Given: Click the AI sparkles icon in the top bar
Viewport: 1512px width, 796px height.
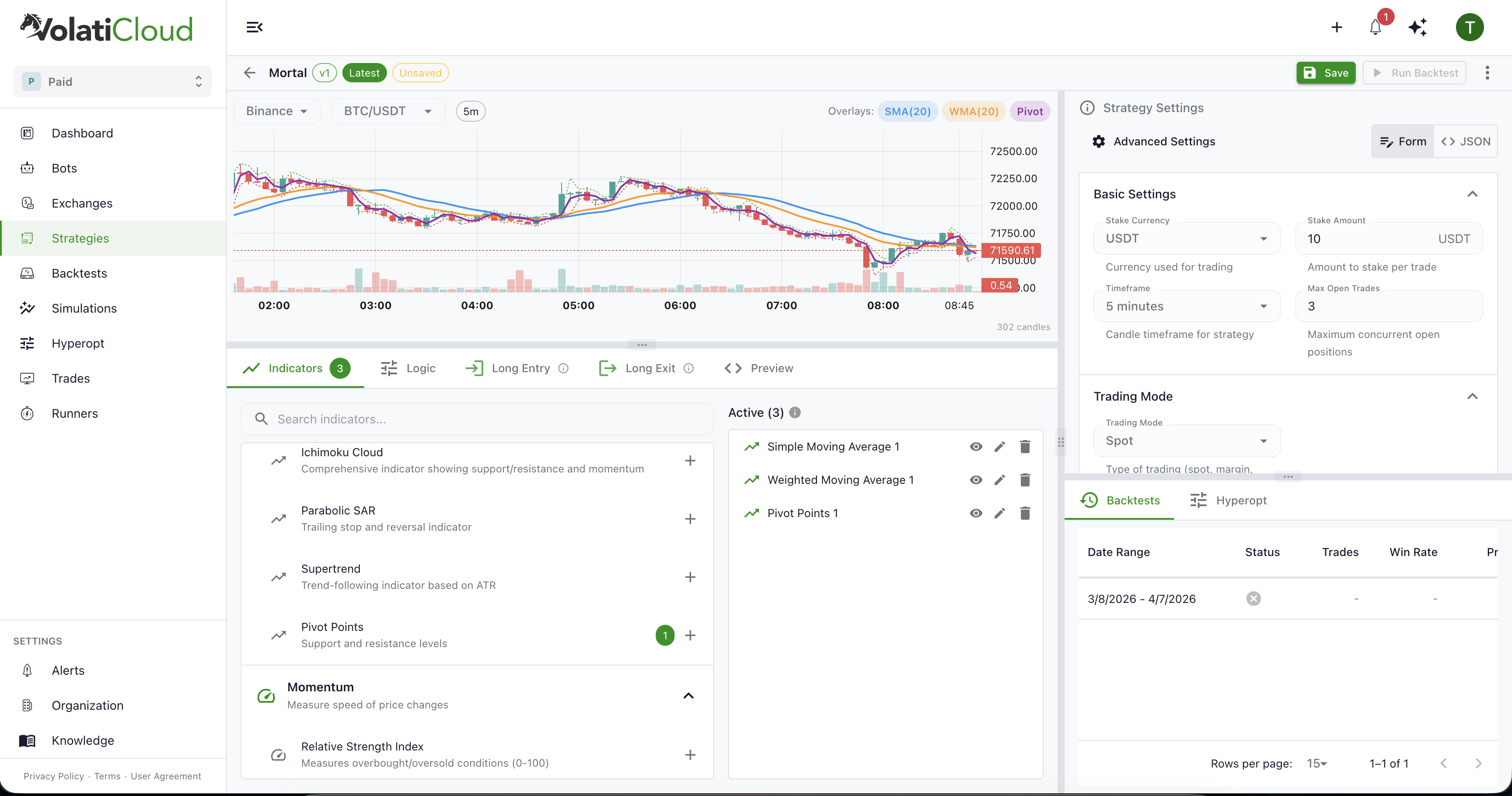Looking at the screenshot, I should point(1418,27).
